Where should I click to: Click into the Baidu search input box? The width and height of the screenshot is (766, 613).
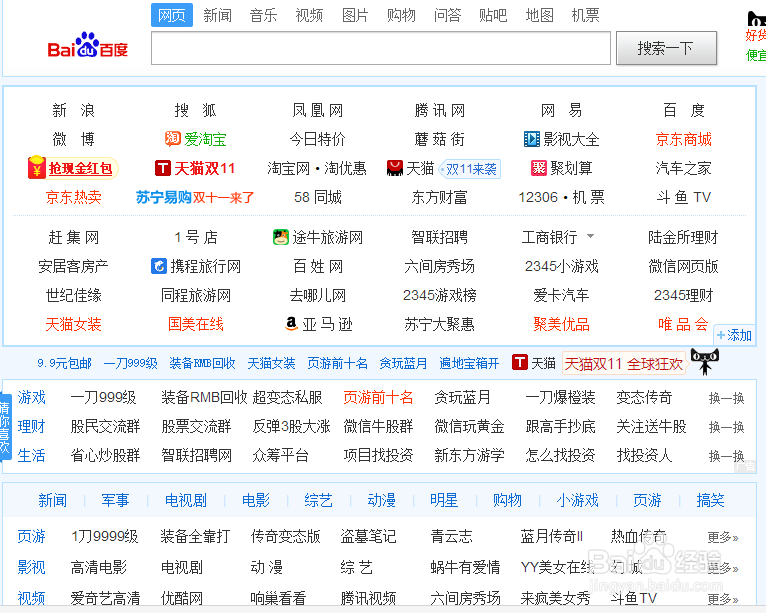[x=381, y=48]
